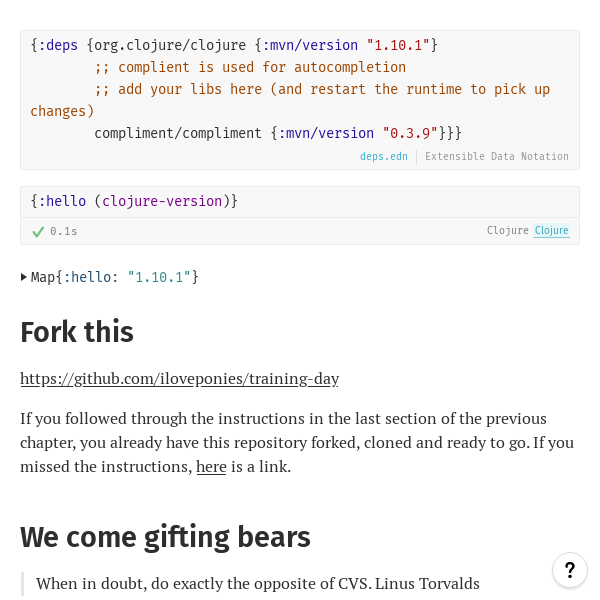Open the deps.edn file link
This screenshot has width=600, height=600.
coord(384,157)
